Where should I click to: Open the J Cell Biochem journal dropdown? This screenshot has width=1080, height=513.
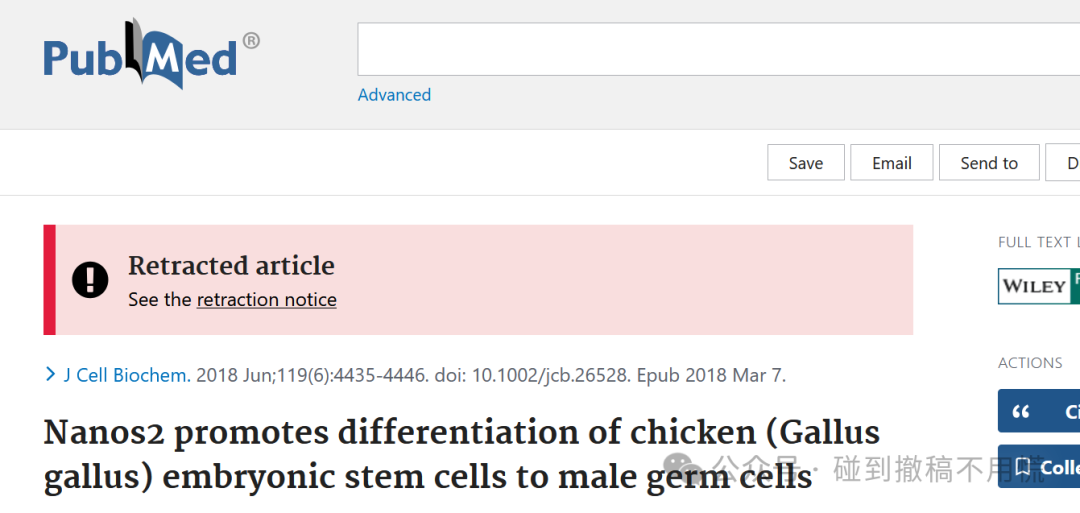(127, 375)
